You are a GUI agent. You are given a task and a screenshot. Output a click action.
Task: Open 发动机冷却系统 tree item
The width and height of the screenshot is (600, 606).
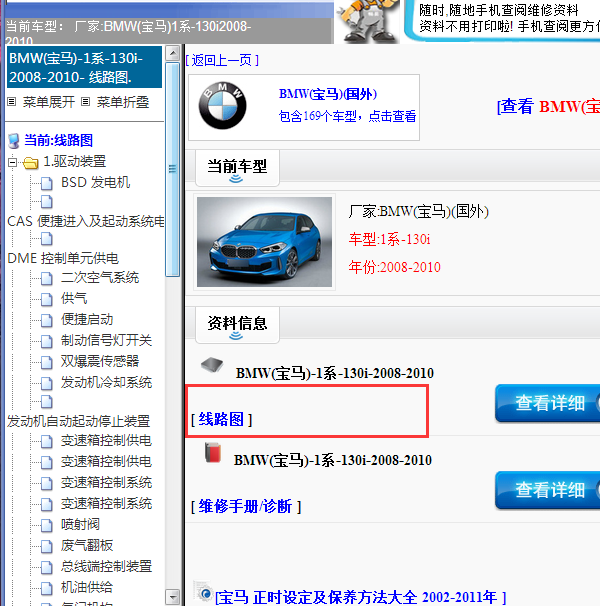click(x=106, y=382)
